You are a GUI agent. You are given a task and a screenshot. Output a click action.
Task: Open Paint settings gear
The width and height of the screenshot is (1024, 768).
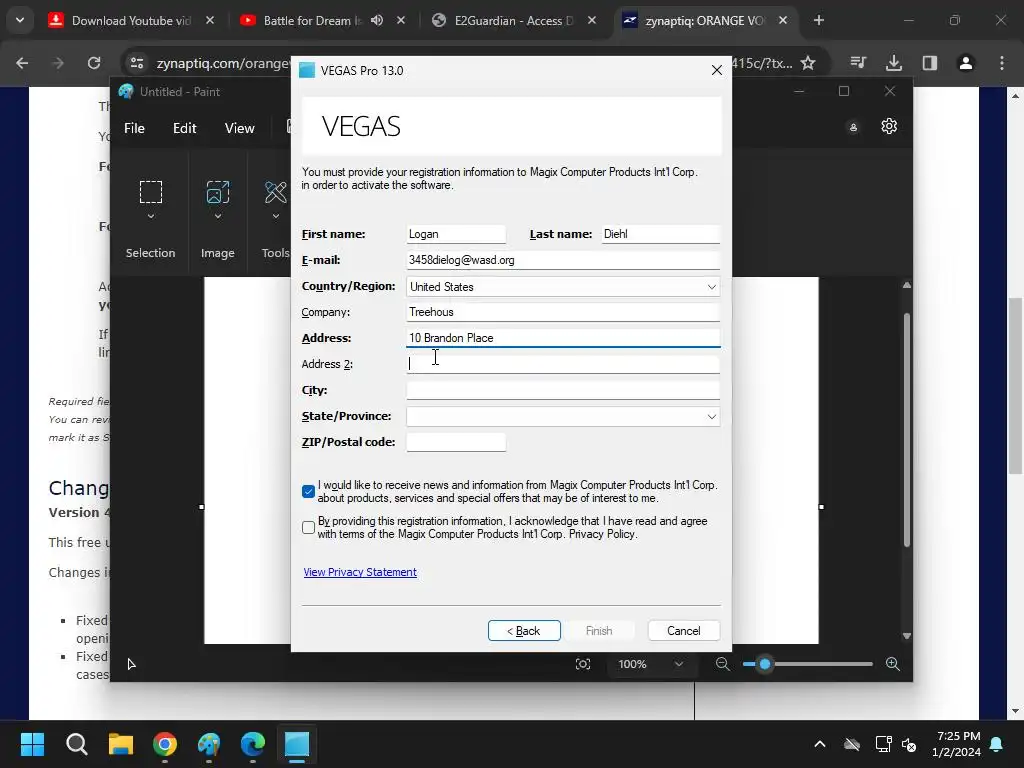tap(889, 126)
